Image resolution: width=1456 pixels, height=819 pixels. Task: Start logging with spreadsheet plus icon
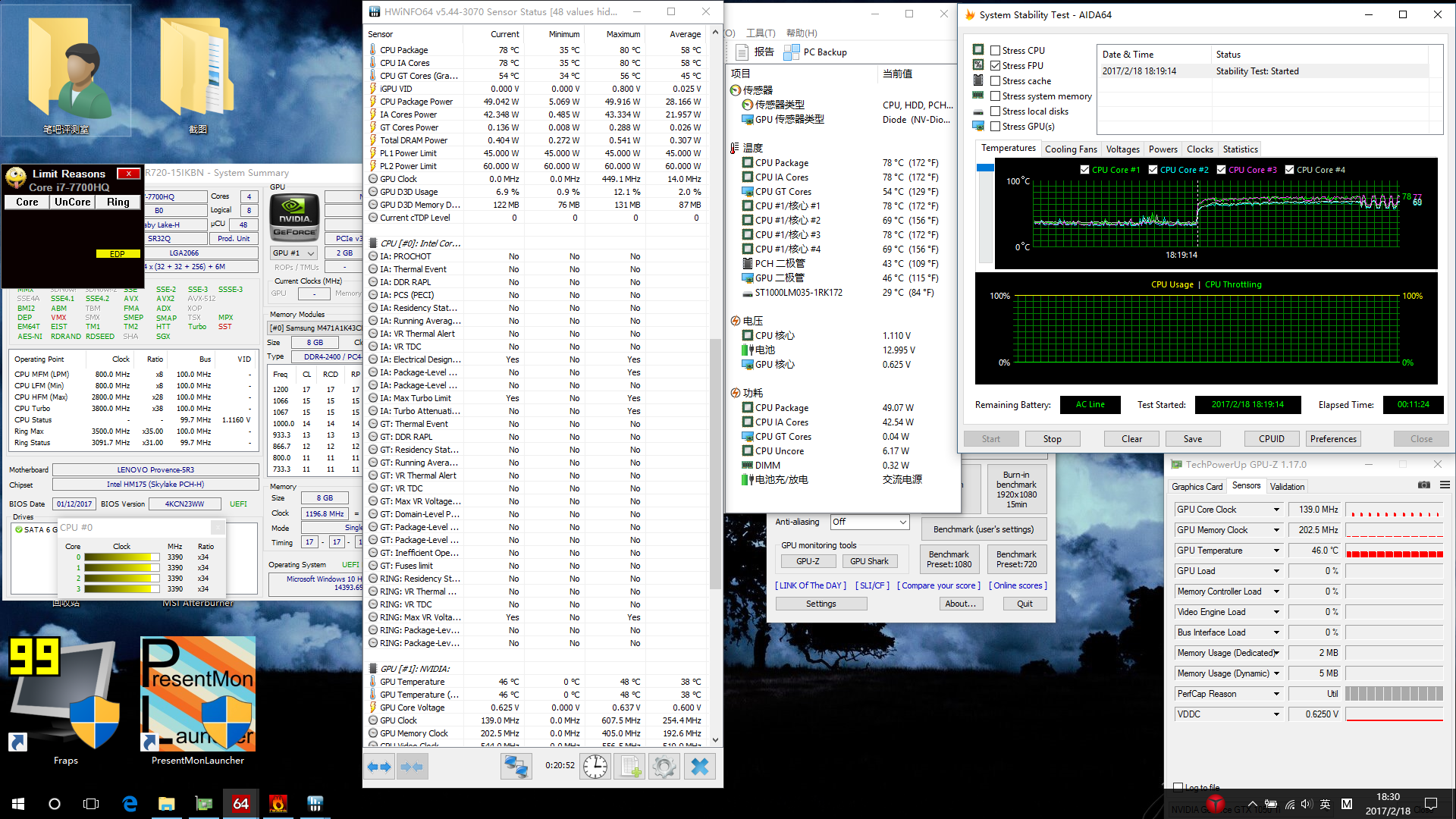(x=630, y=767)
